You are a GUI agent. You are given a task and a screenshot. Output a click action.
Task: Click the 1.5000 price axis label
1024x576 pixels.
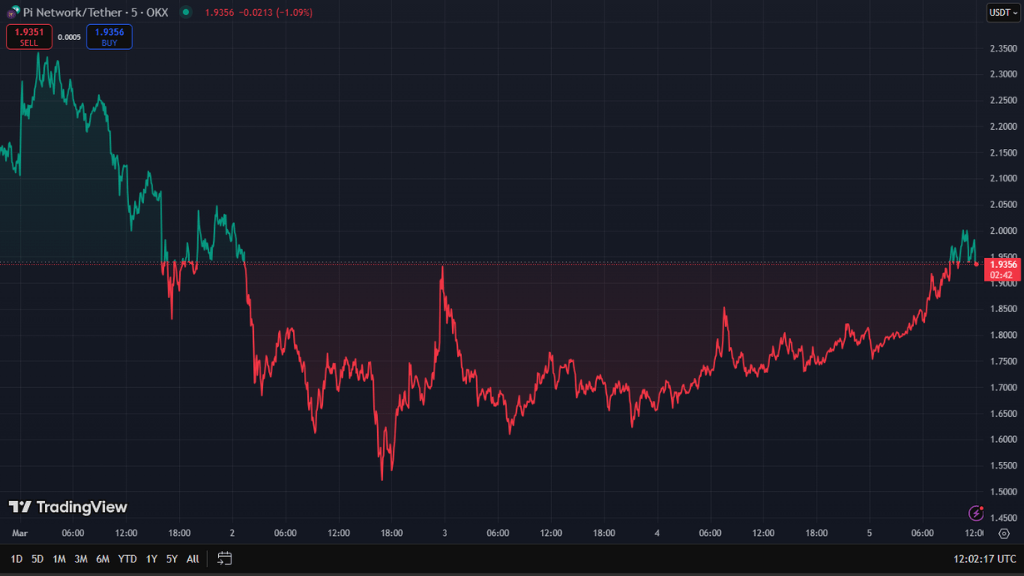1003,492
